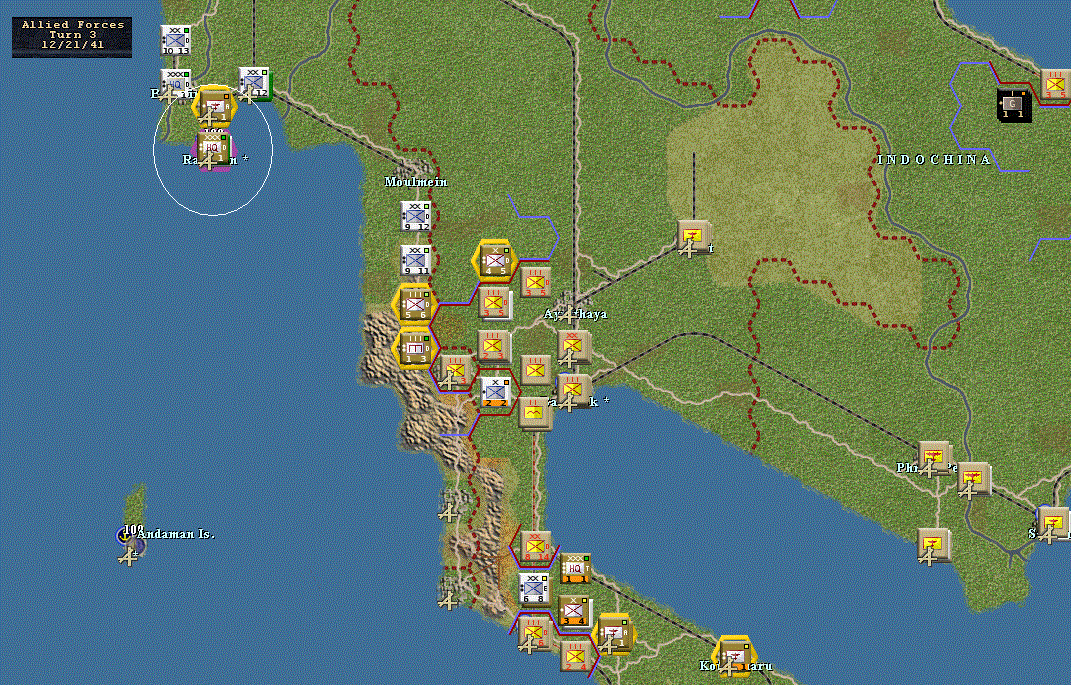Select the Japanese air unit on Phnom Penh
Screen dimensions: 1071x685
[933, 458]
